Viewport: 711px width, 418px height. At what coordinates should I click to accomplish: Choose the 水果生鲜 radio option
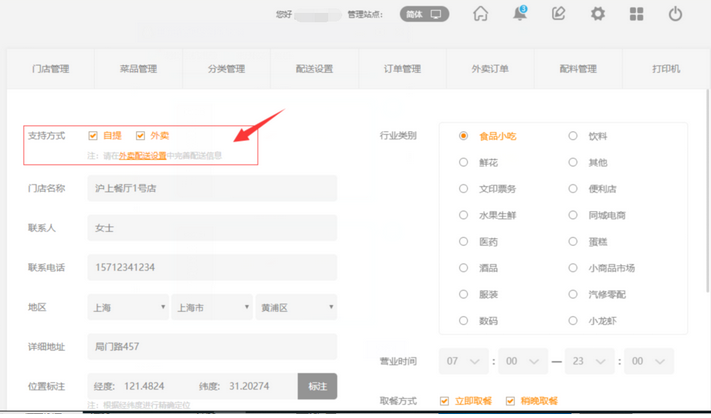(463, 215)
